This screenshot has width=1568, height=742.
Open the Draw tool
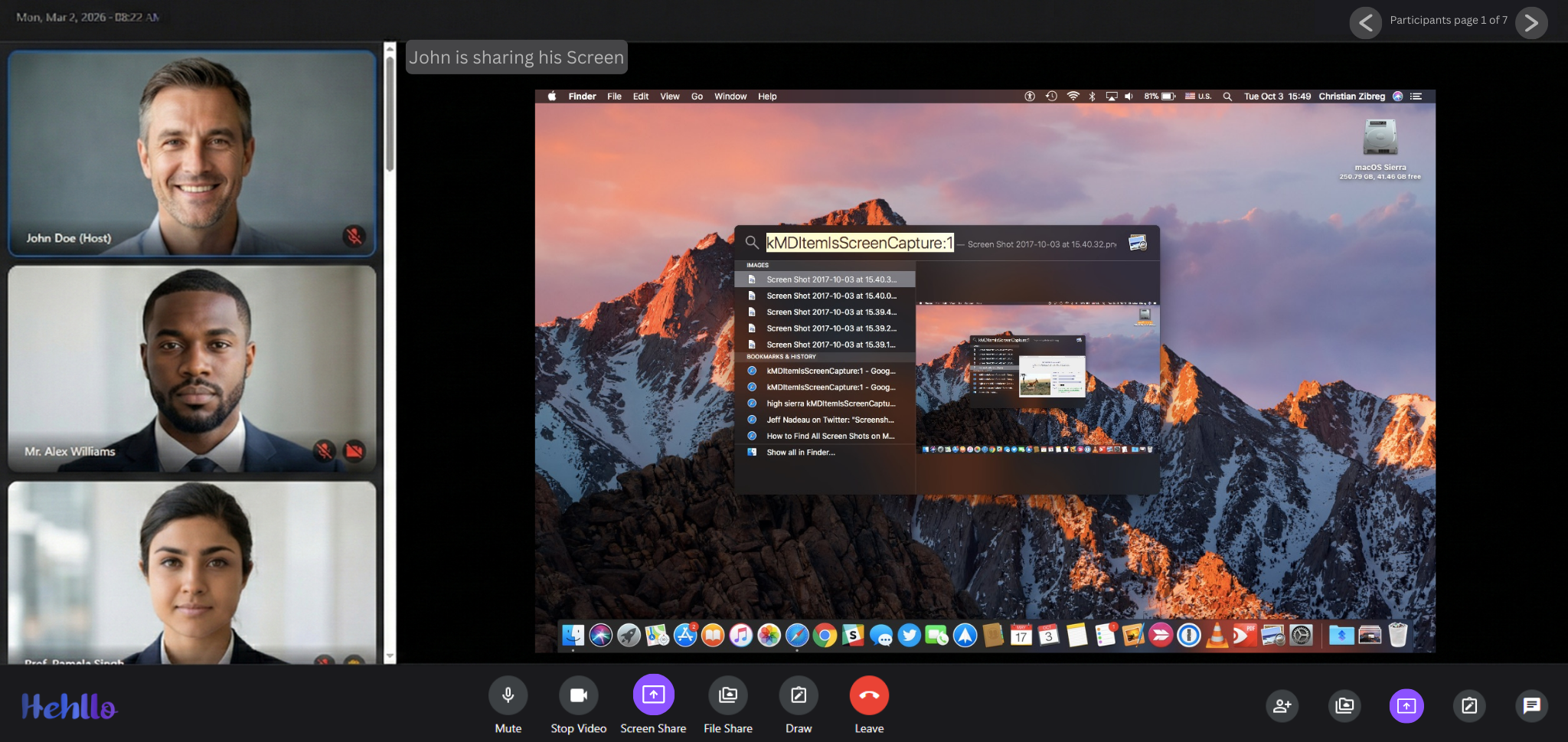pyautogui.click(x=798, y=695)
